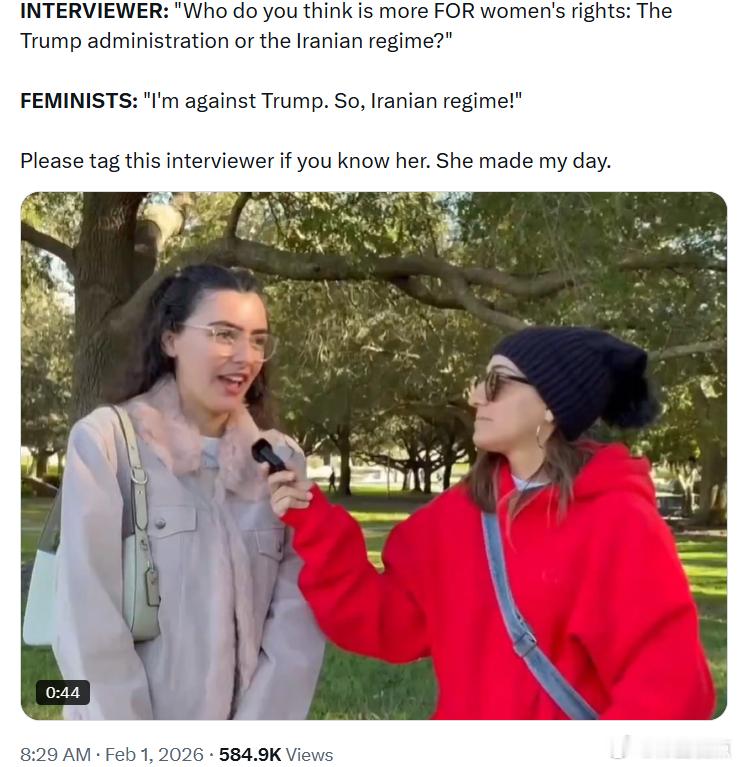
Task: Click the 'She made my day' text
Action: coord(523,161)
